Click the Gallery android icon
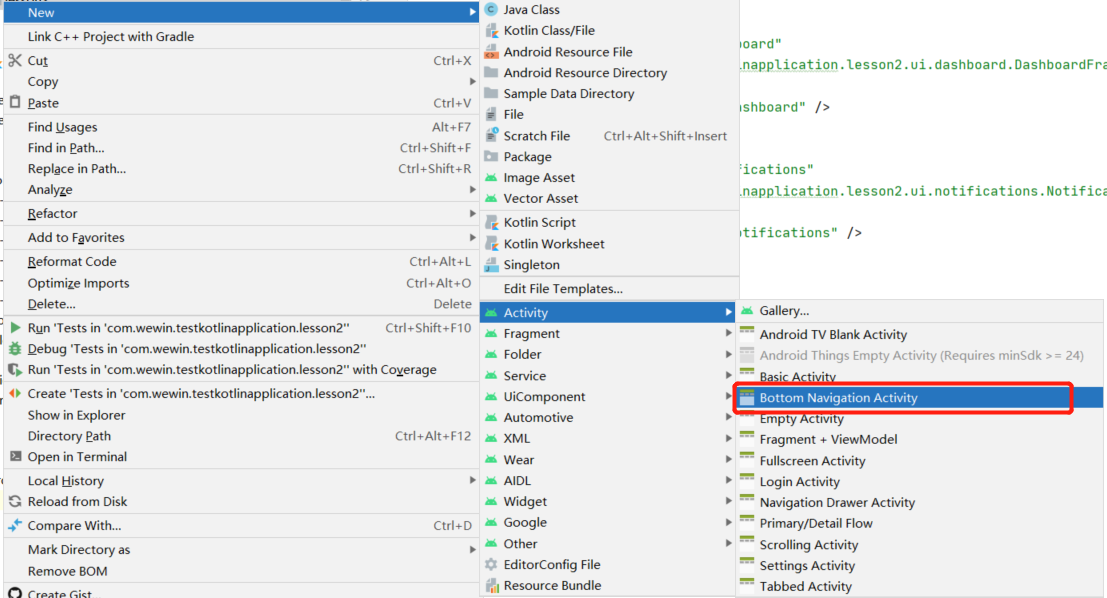 pos(747,311)
